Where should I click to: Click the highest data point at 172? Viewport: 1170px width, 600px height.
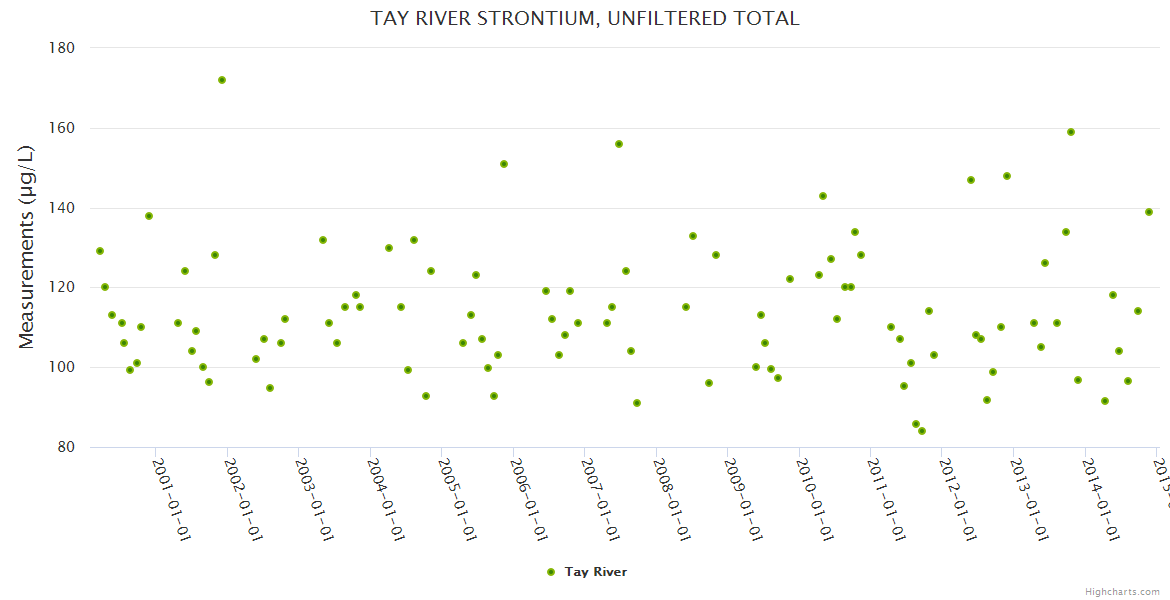point(222,80)
